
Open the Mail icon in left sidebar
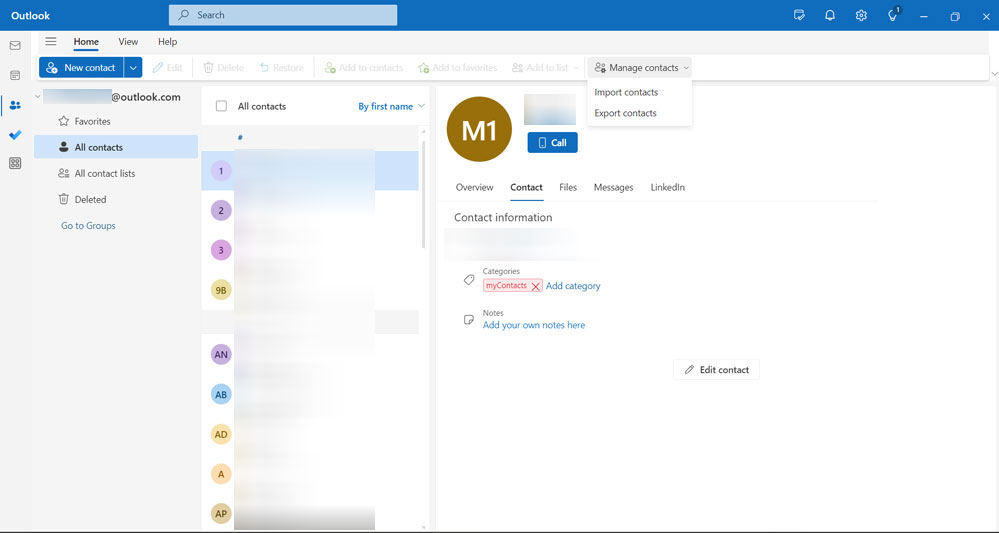coord(15,46)
